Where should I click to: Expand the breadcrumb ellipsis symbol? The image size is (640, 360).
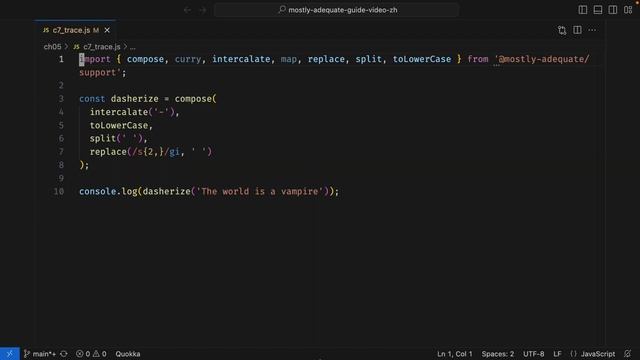pos(133,47)
